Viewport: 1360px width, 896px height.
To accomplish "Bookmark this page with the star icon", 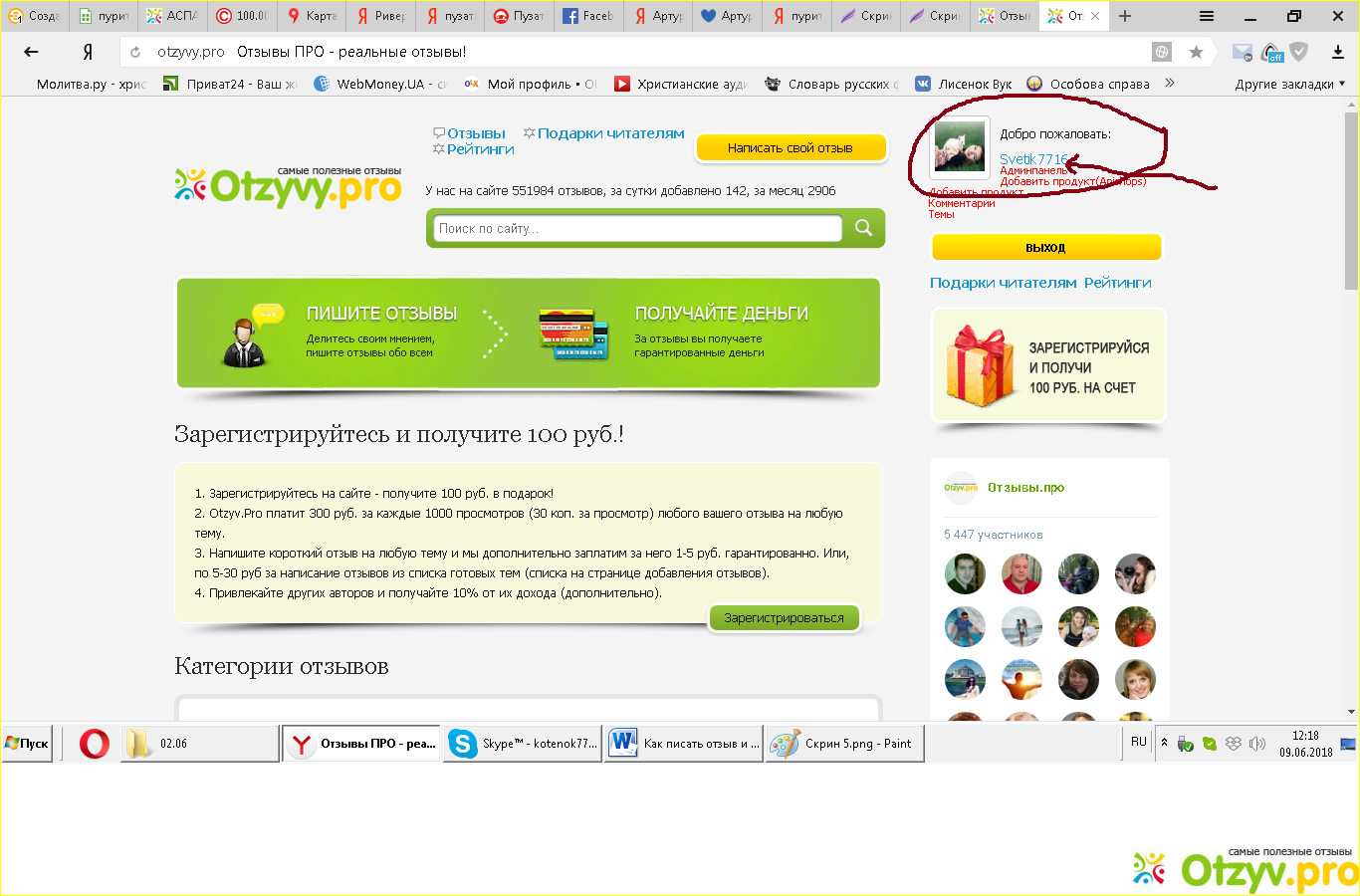I will click(x=1196, y=52).
